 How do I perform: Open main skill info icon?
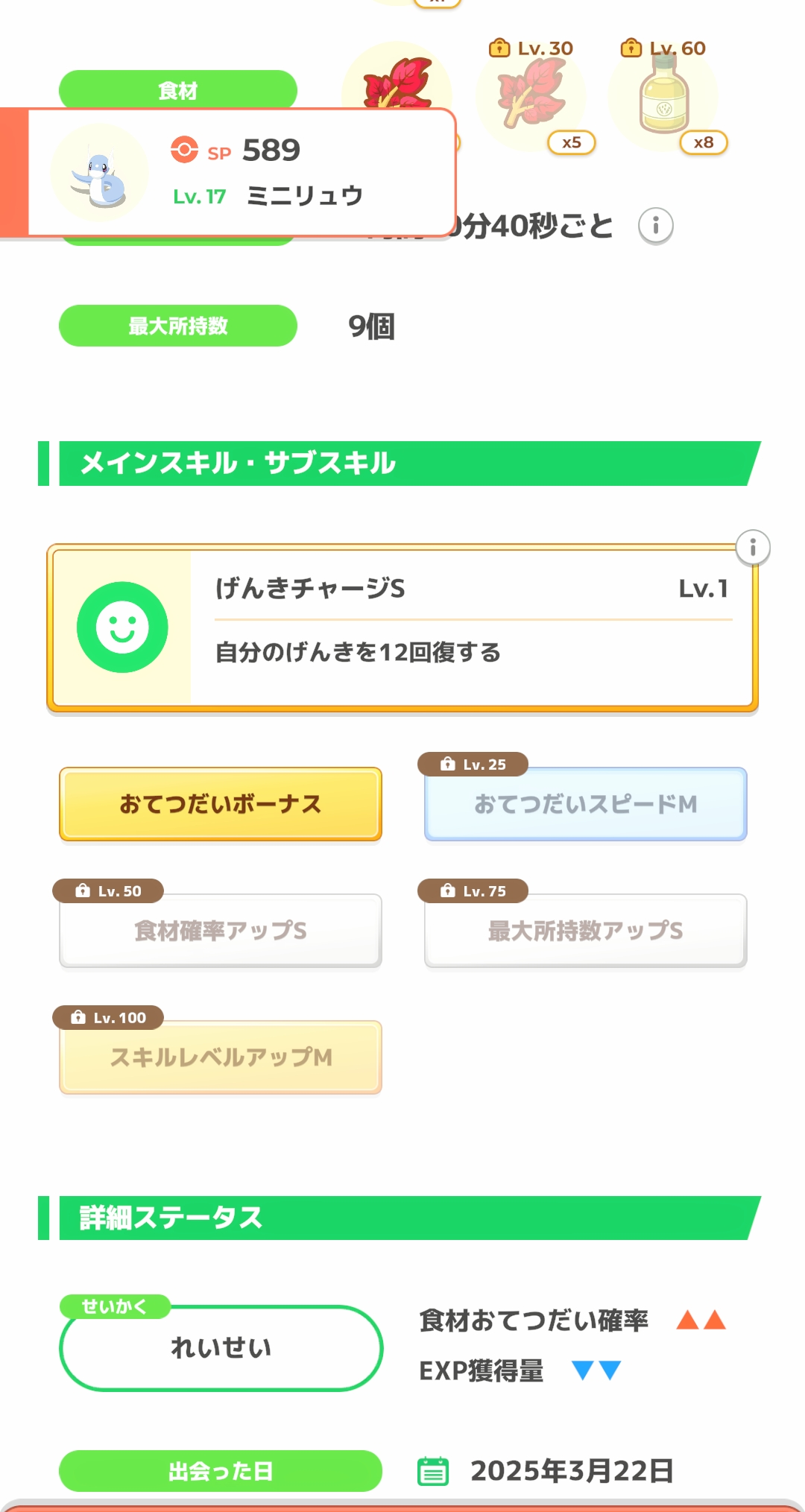[753, 548]
